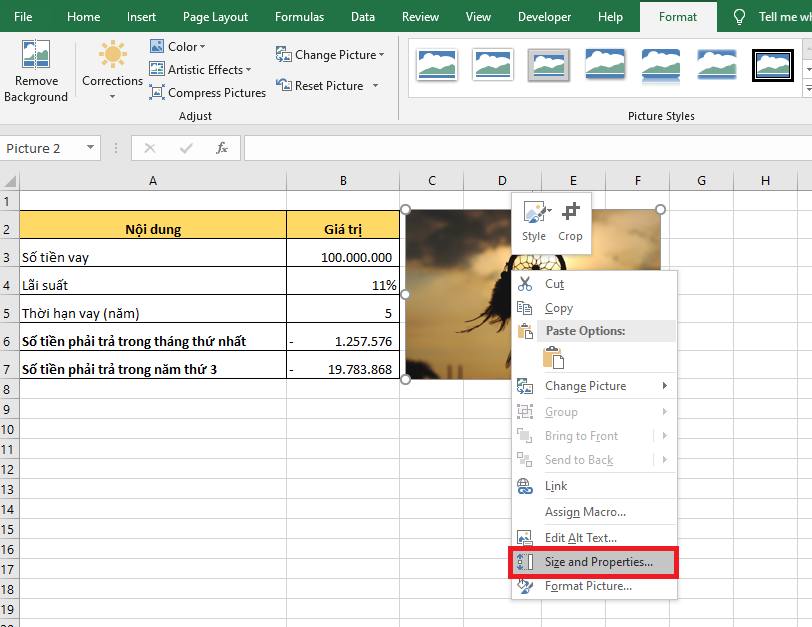Select Format Picture in the context menu
Screen dimensions: 812x627
(x=588, y=586)
